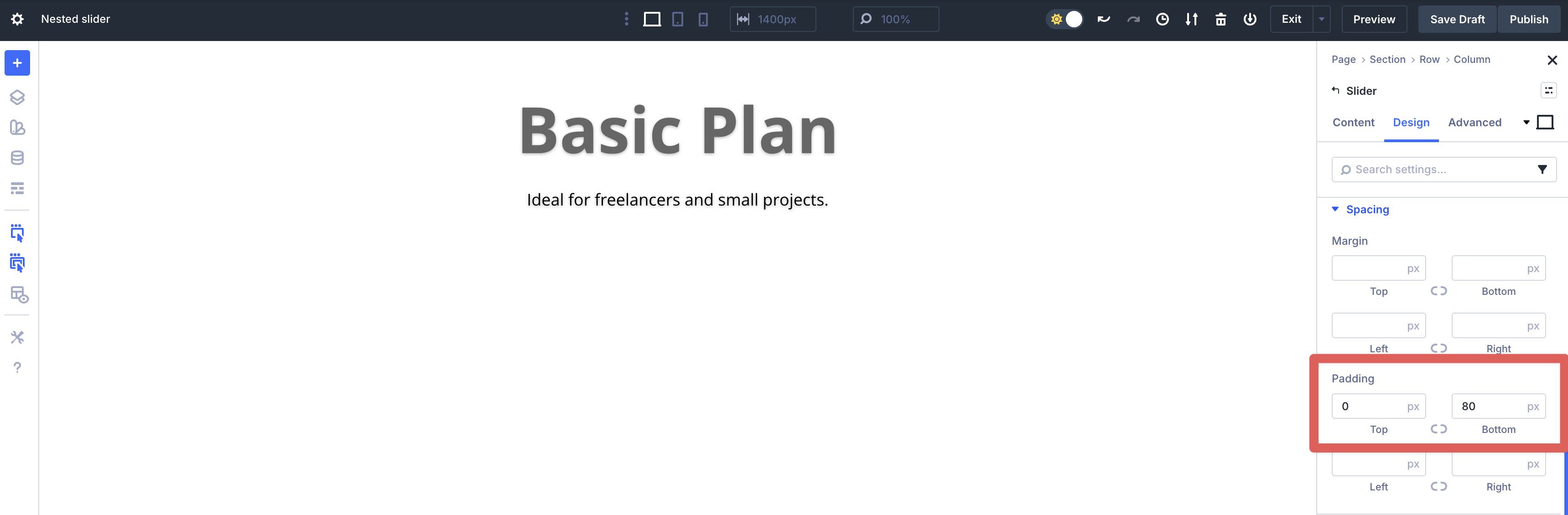The width and height of the screenshot is (1568, 515).
Task: Open the dropdown arrow next to Advanced tab
Action: (x=1526, y=122)
